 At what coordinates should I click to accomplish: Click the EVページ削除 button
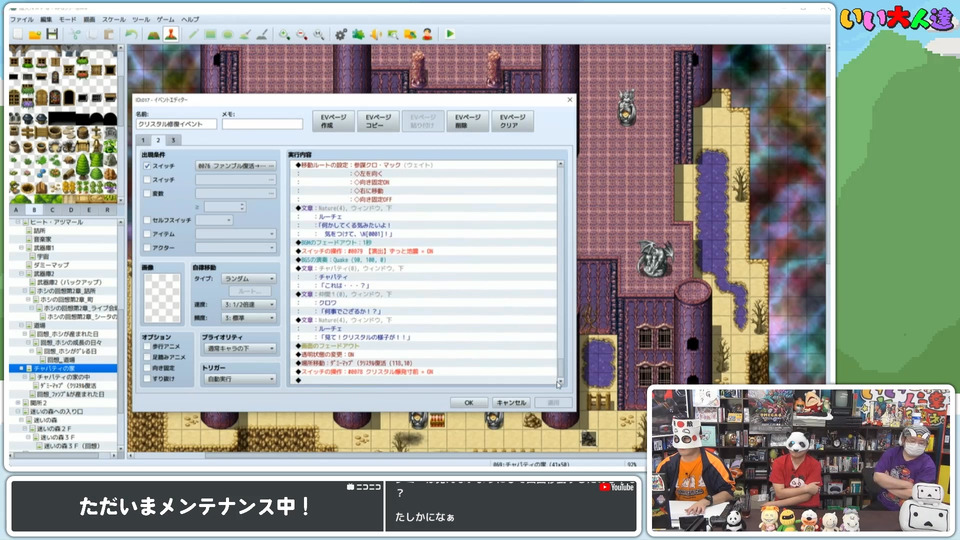pyautogui.click(x=468, y=121)
